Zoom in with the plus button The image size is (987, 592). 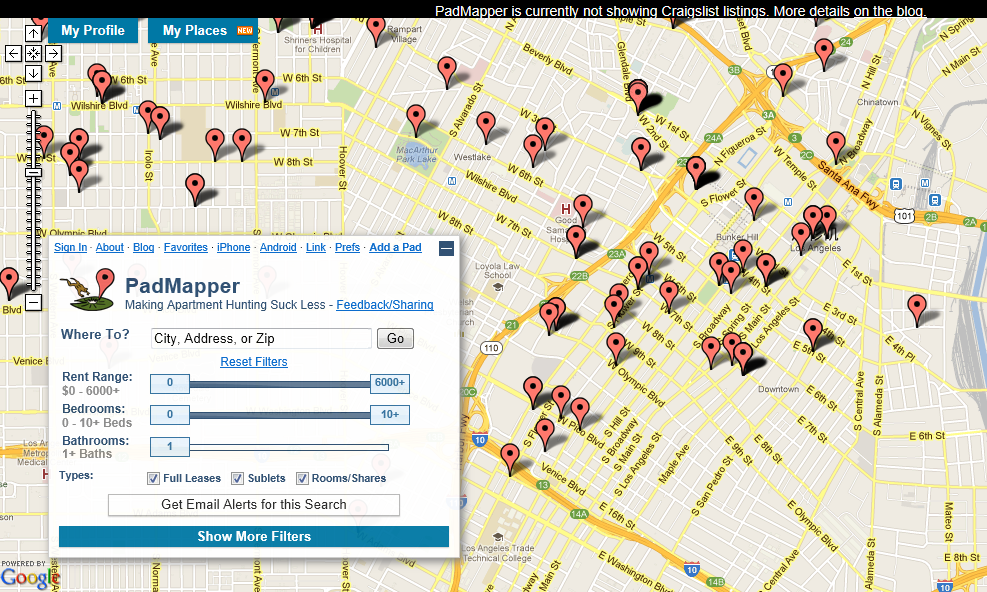point(33,98)
